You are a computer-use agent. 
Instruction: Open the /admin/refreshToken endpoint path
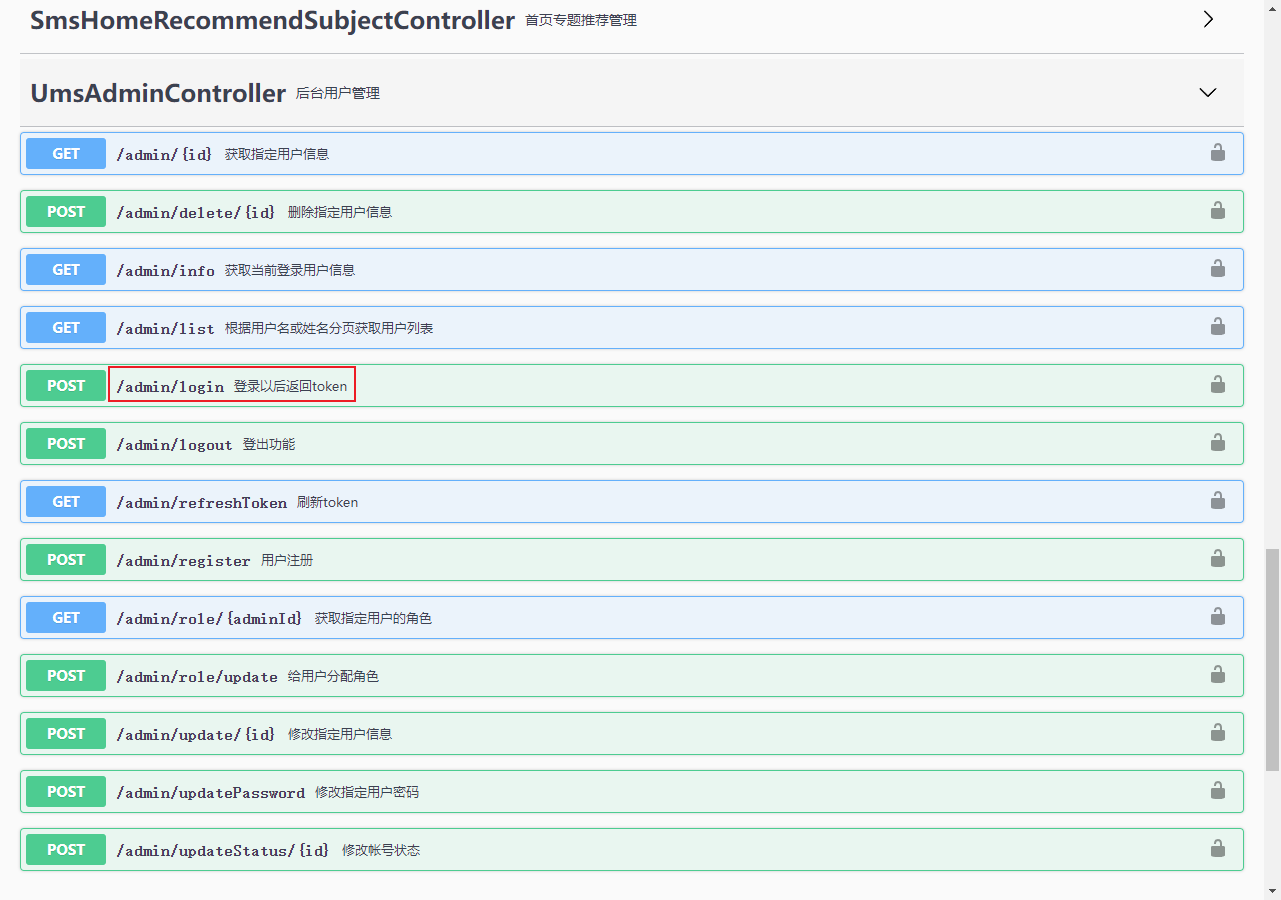pyautogui.click(x=202, y=502)
